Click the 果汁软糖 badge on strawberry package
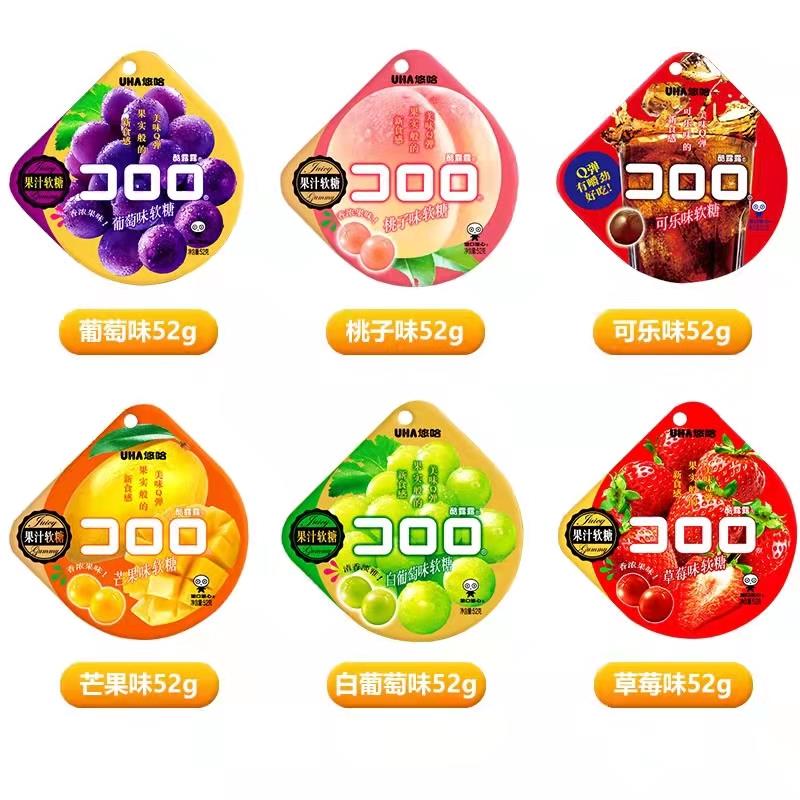 (592, 535)
